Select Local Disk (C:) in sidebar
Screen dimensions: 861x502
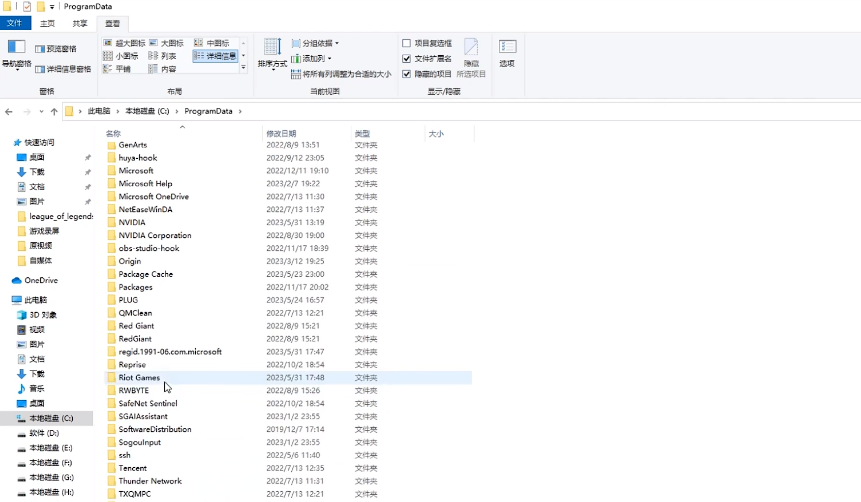pyautogui.click(x=46, y=418)
